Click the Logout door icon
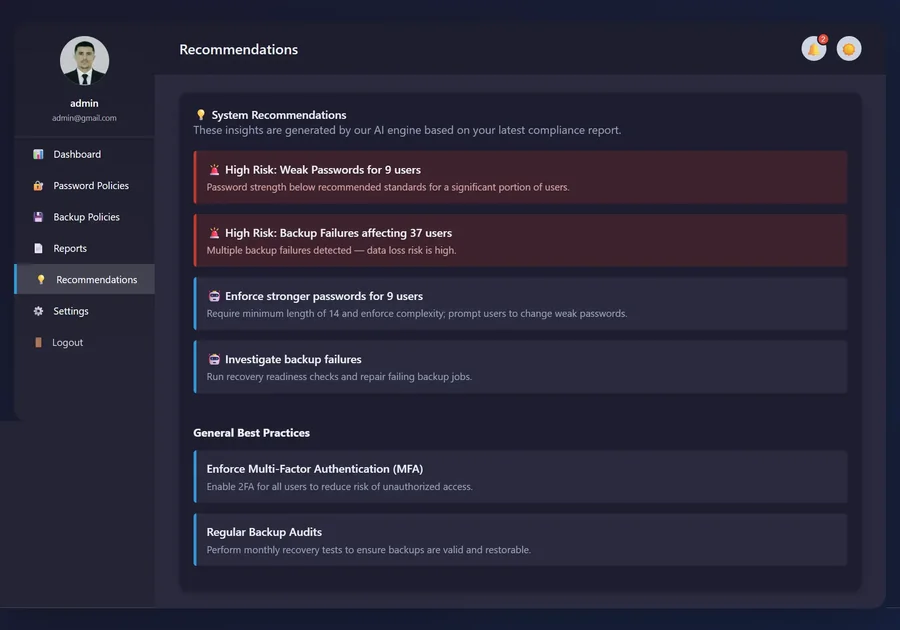 pos(38,343)
